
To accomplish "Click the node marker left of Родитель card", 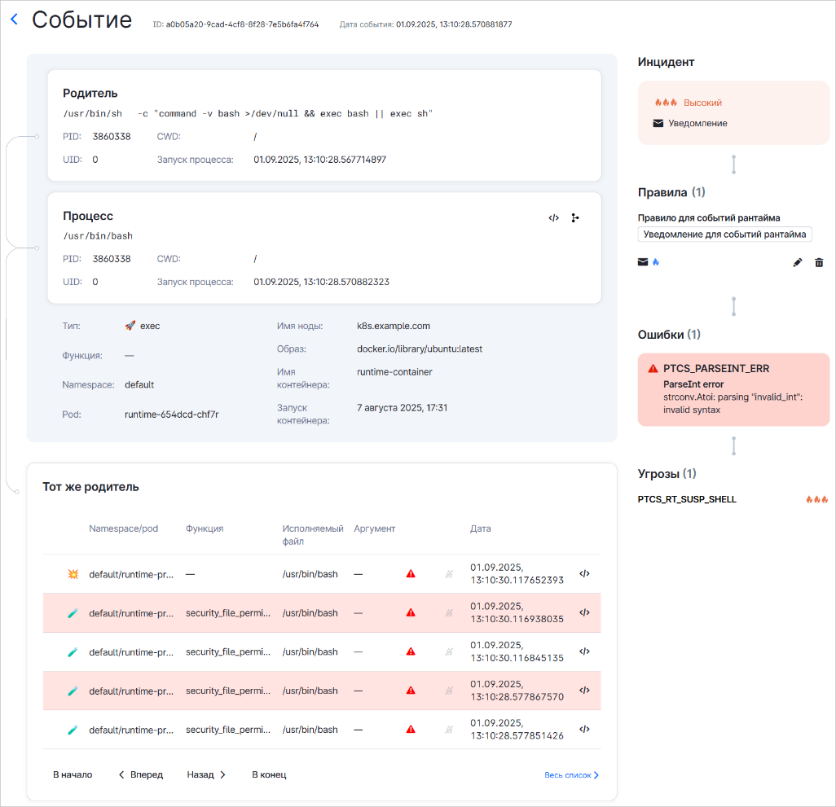I will pos(37,136).
